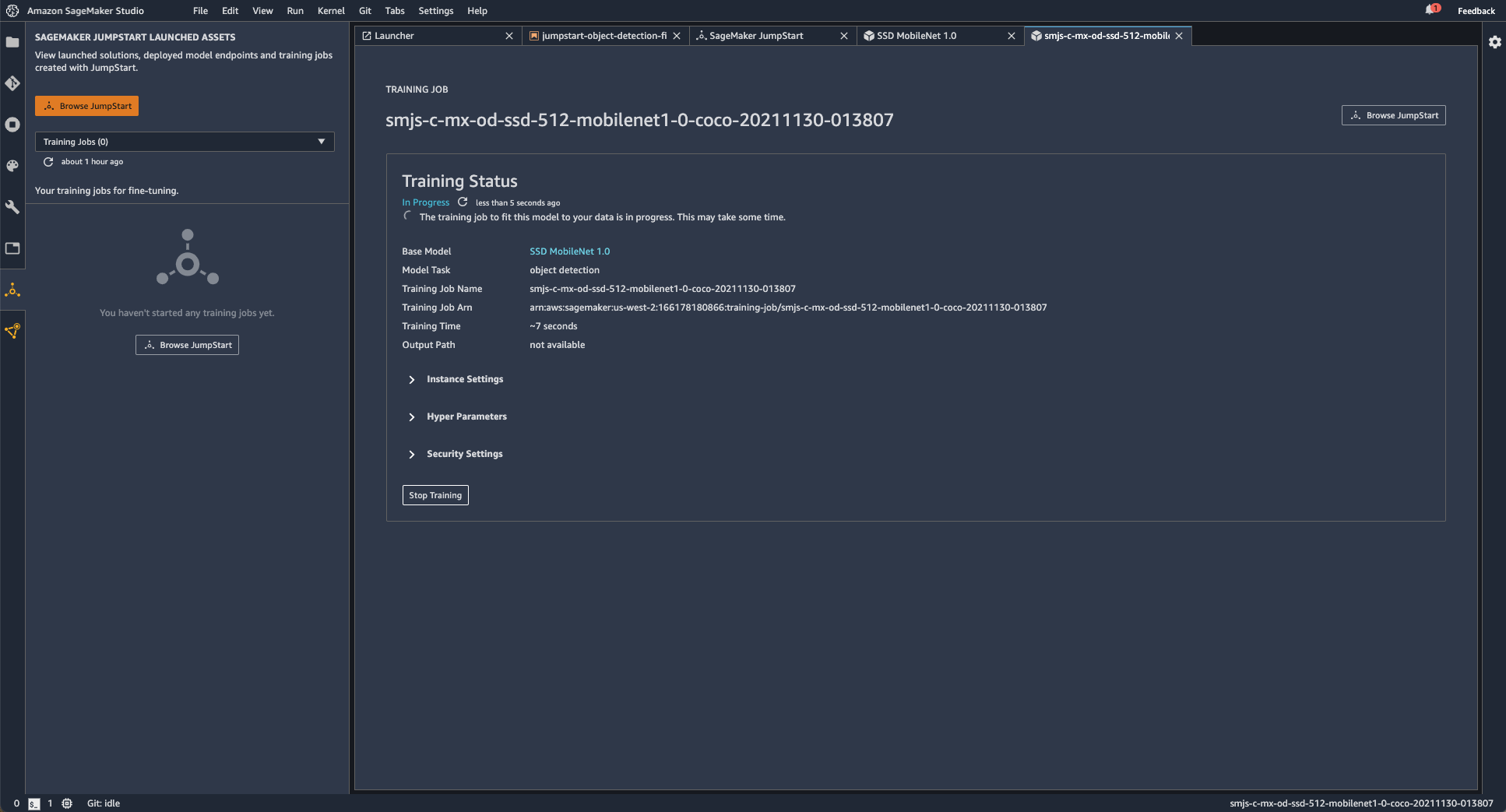Close the SageMaker JumpStart tab
Screen dimensions: 1506x812
click(x=844, y=36)
